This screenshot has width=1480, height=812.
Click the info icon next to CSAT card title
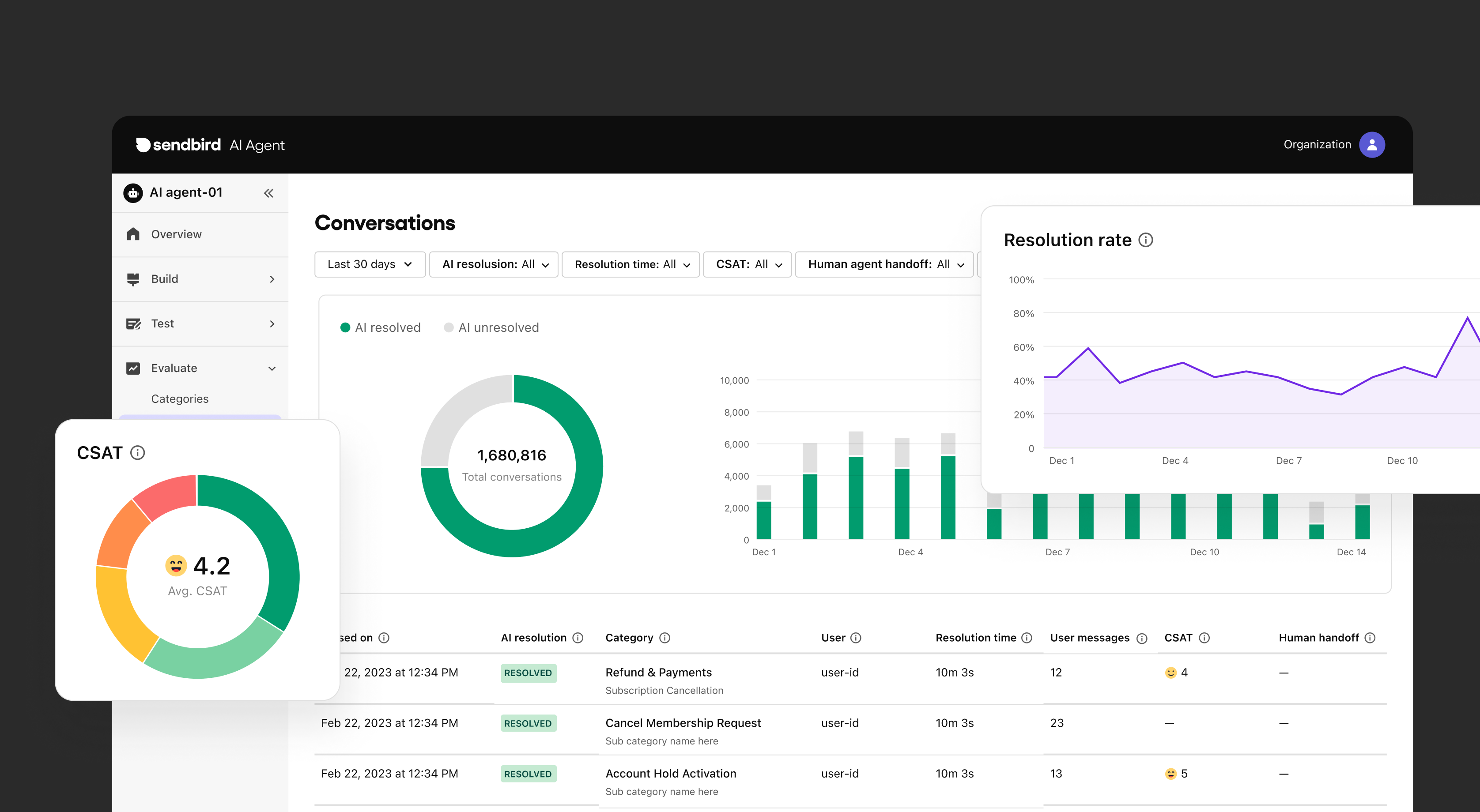137,452
